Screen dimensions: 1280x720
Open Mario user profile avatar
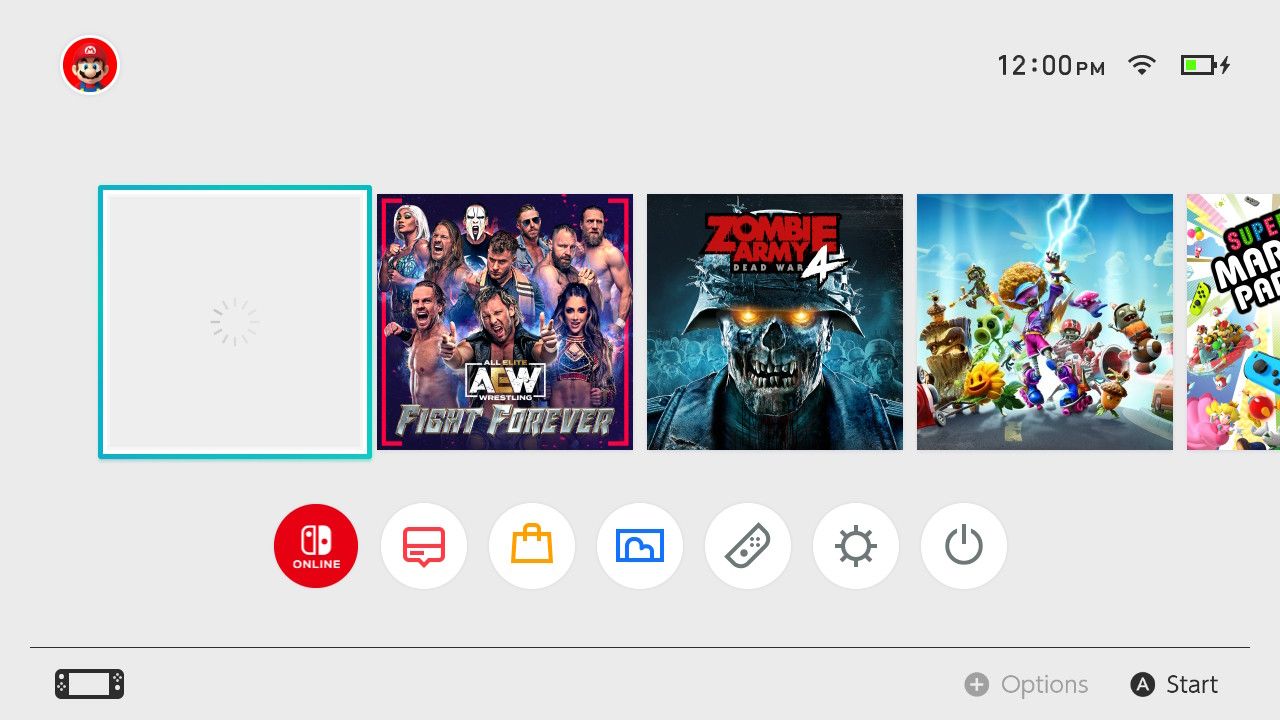[90, 66]
